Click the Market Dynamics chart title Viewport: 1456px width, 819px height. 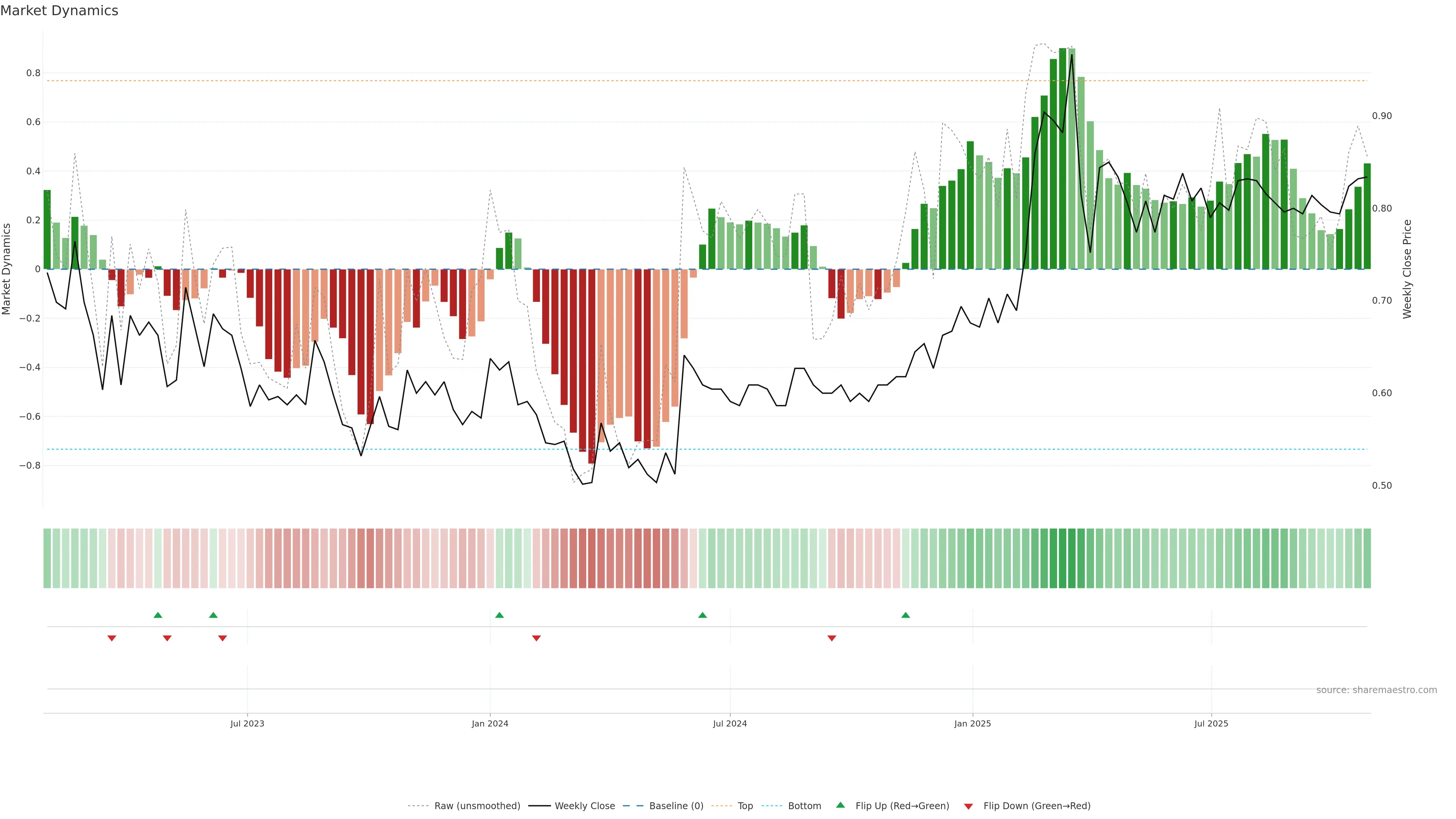(x=60, y=11)
